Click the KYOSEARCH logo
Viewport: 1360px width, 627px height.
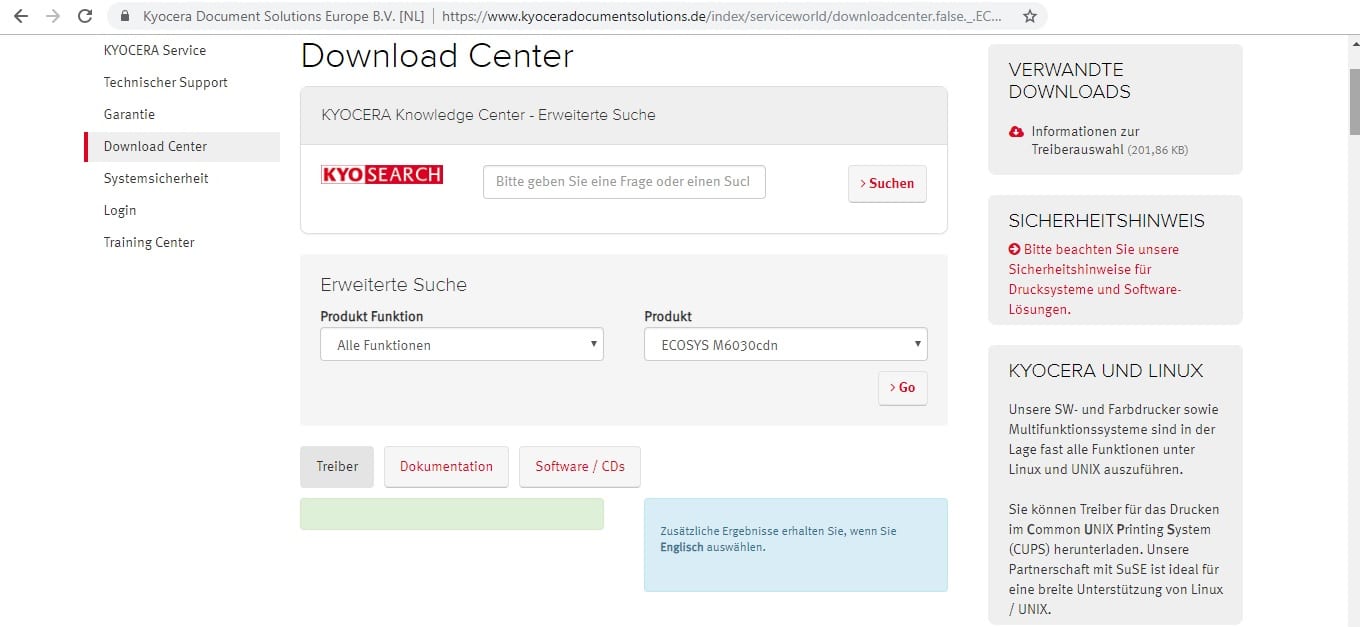click(382, 175)
